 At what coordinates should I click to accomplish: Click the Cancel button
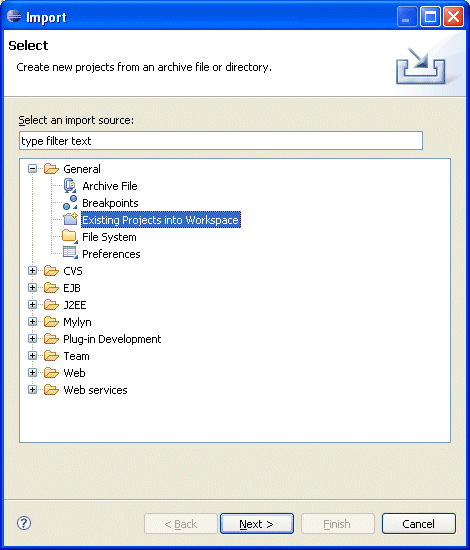coord(419,524)
